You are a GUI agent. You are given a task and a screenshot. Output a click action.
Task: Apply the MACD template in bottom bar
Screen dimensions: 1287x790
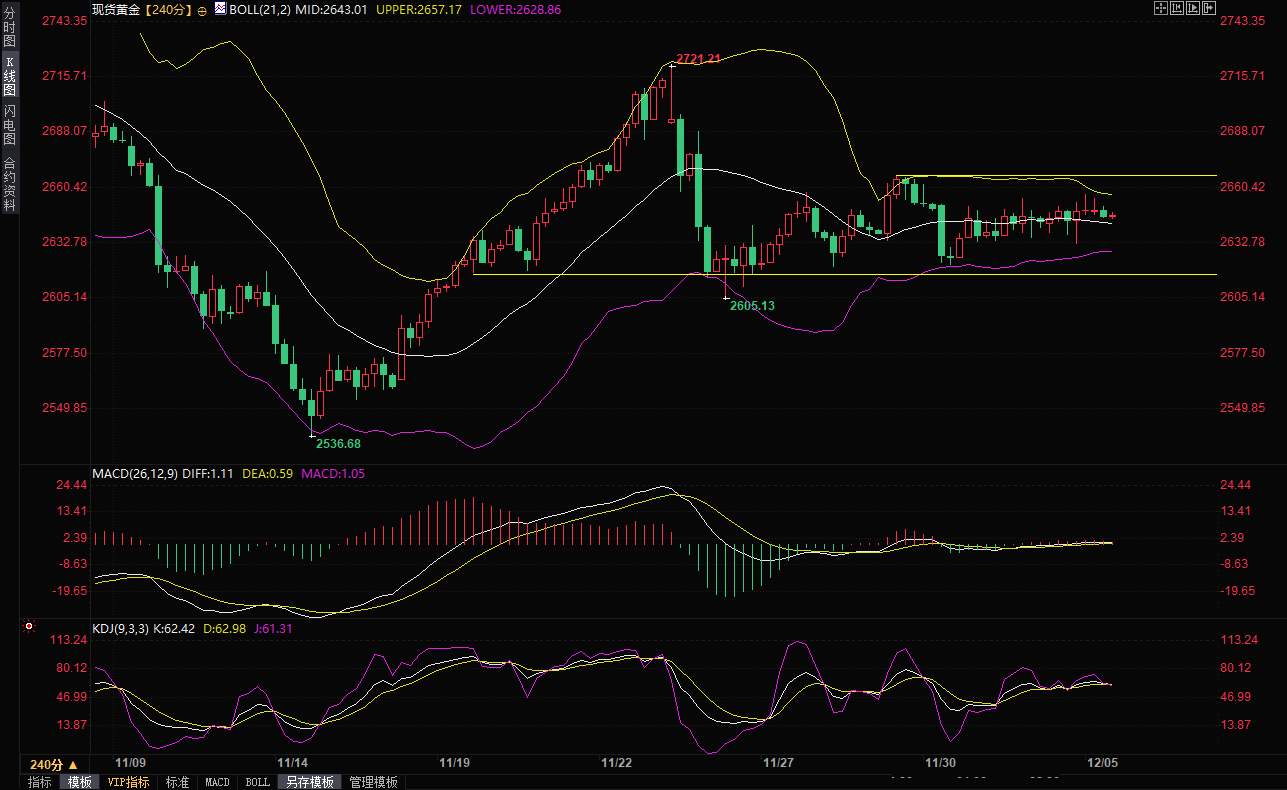pos(217,782)
